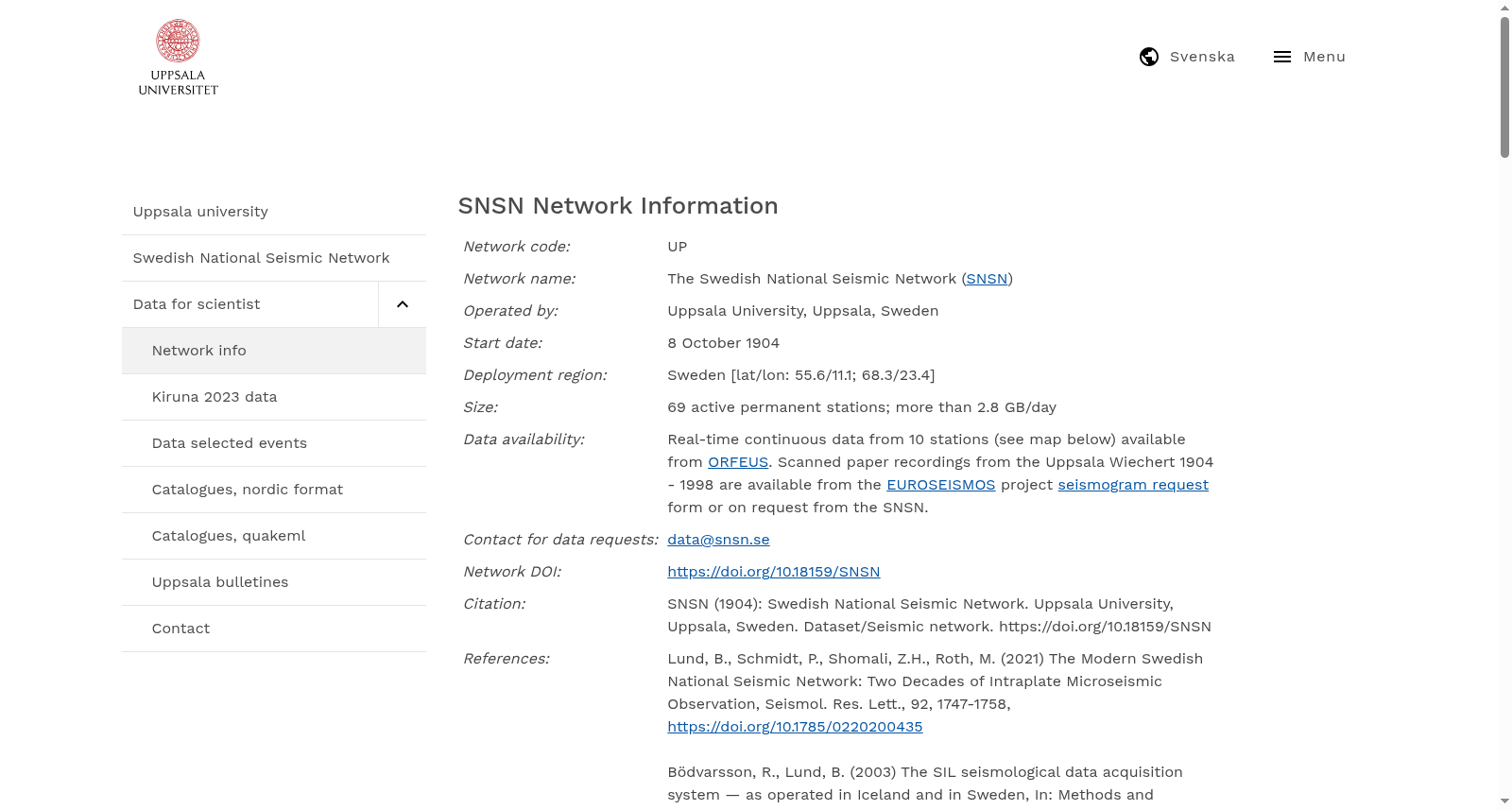This screenshot has width=1512, height=810.
Task: Click the start date 8 October 1904
Action: point(723,343)
